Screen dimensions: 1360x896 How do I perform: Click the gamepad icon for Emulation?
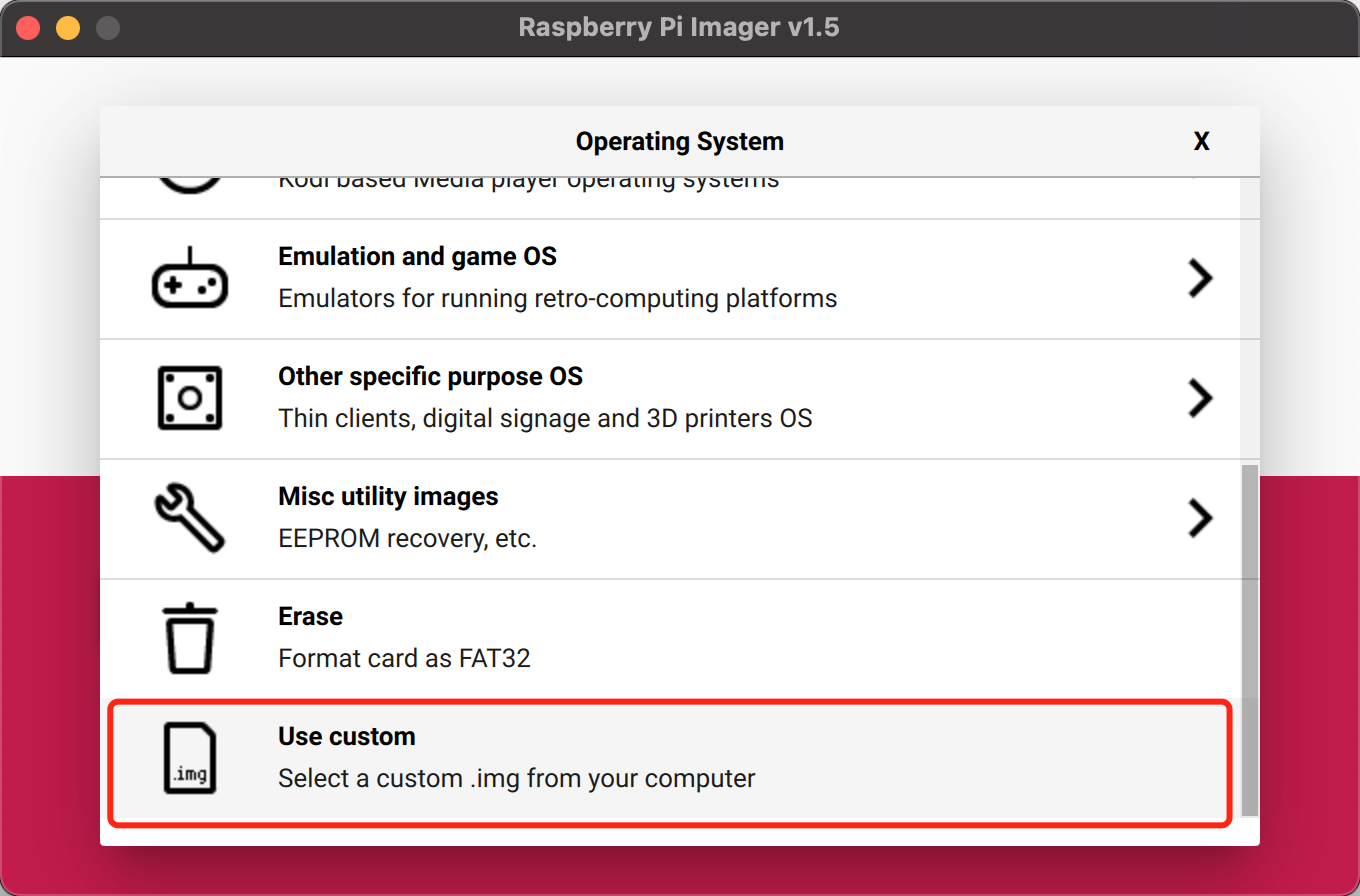tap(189, 278)
